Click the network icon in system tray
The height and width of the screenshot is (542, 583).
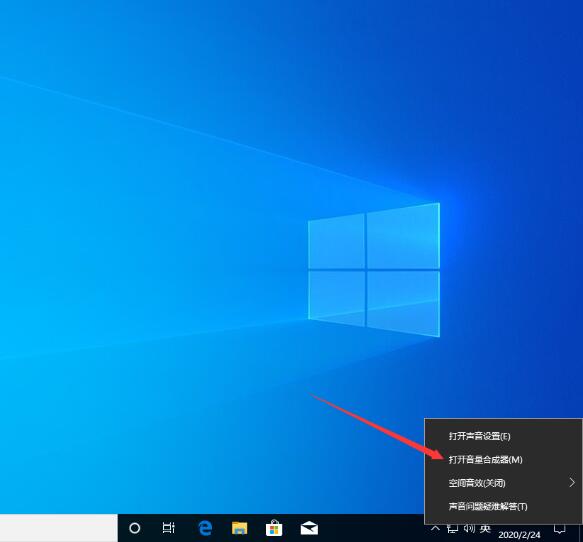click(452, 528)
